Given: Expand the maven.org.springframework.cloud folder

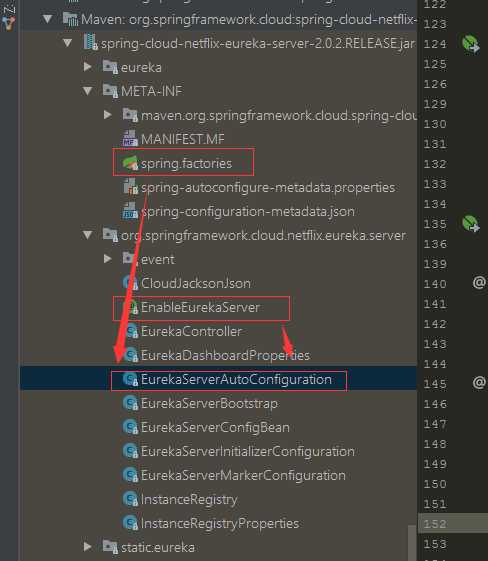Looking at the screenshot, I should (x=107, y=115).
